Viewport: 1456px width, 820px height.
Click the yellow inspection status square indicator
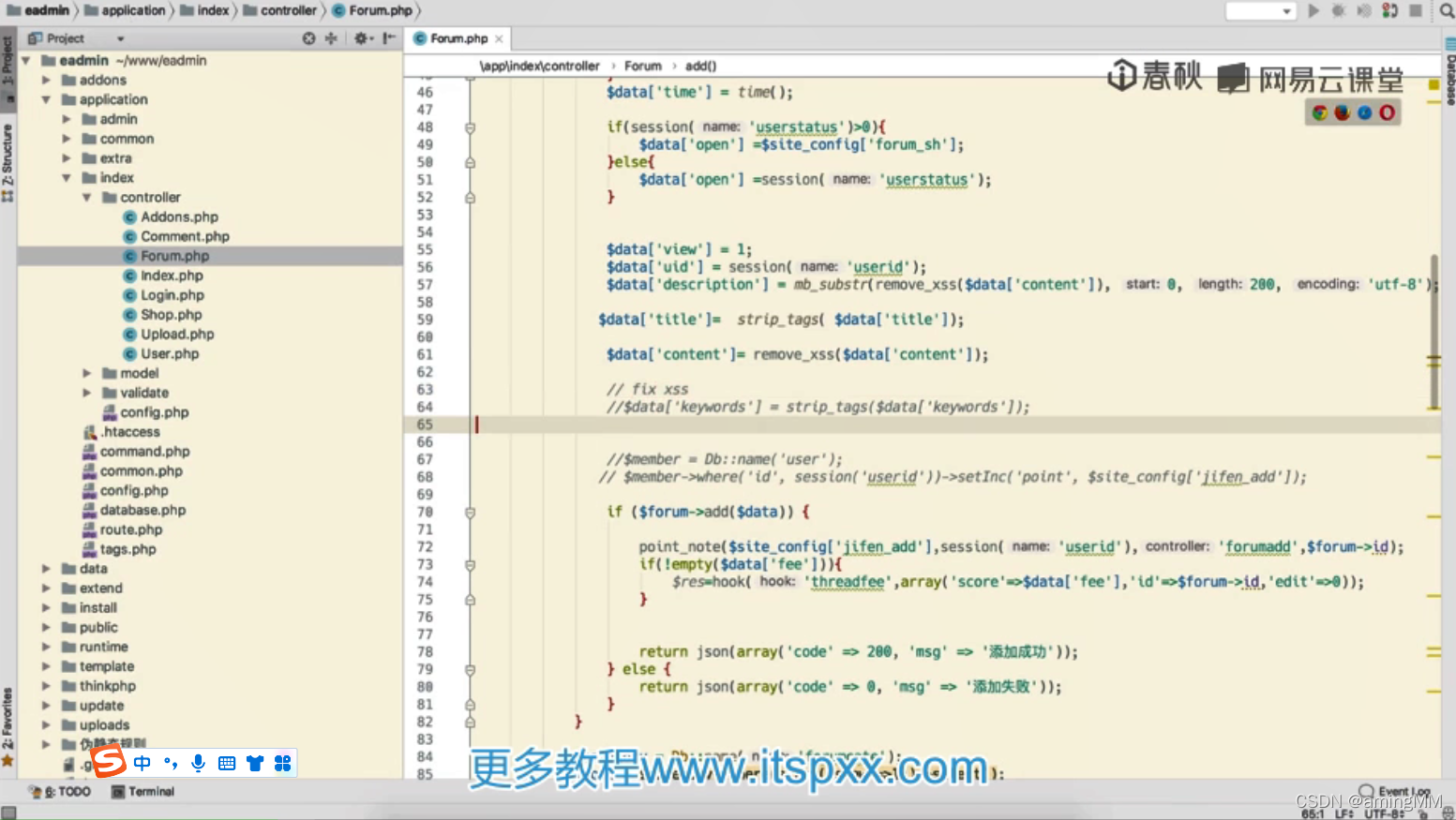(1433, 85)
